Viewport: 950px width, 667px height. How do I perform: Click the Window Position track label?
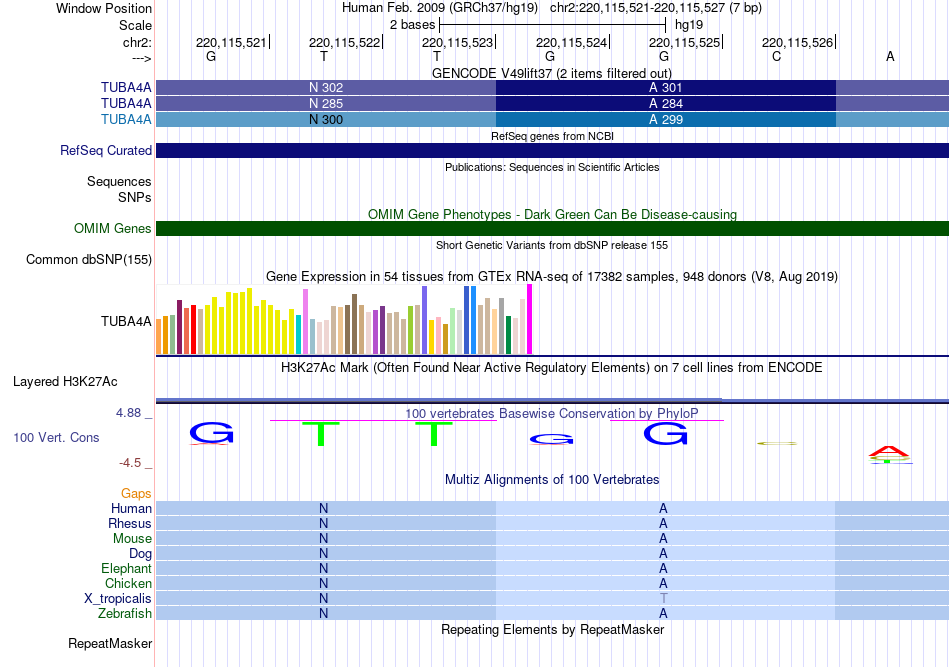coord(104,8)
